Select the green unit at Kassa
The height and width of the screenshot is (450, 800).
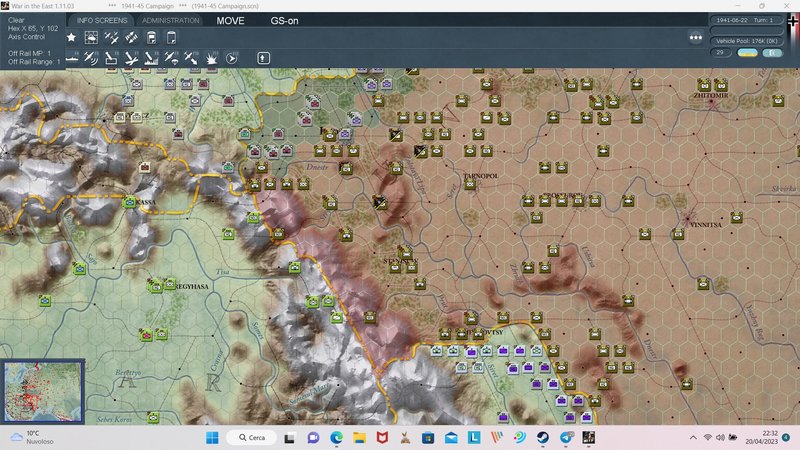[x=130, y=203]
